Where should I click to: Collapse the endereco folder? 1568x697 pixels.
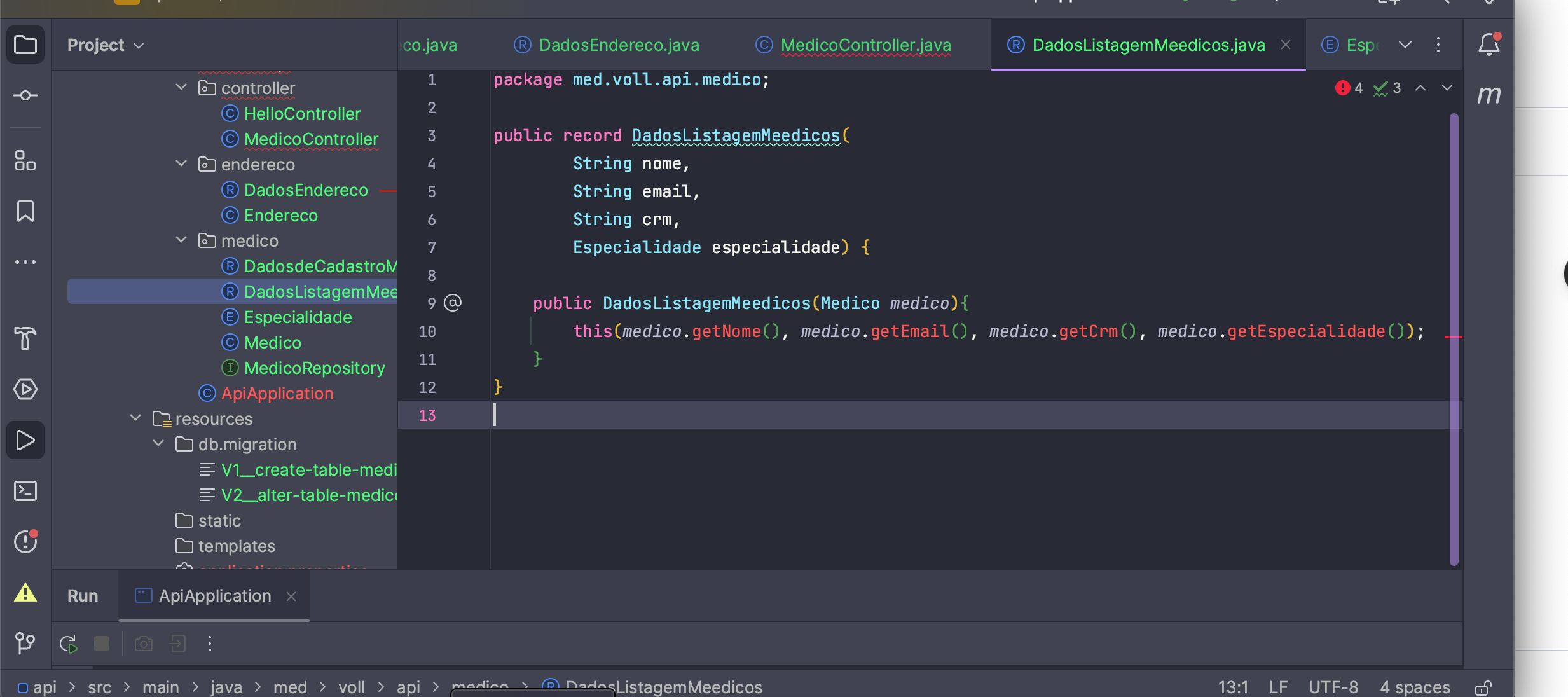coord(181,163)
